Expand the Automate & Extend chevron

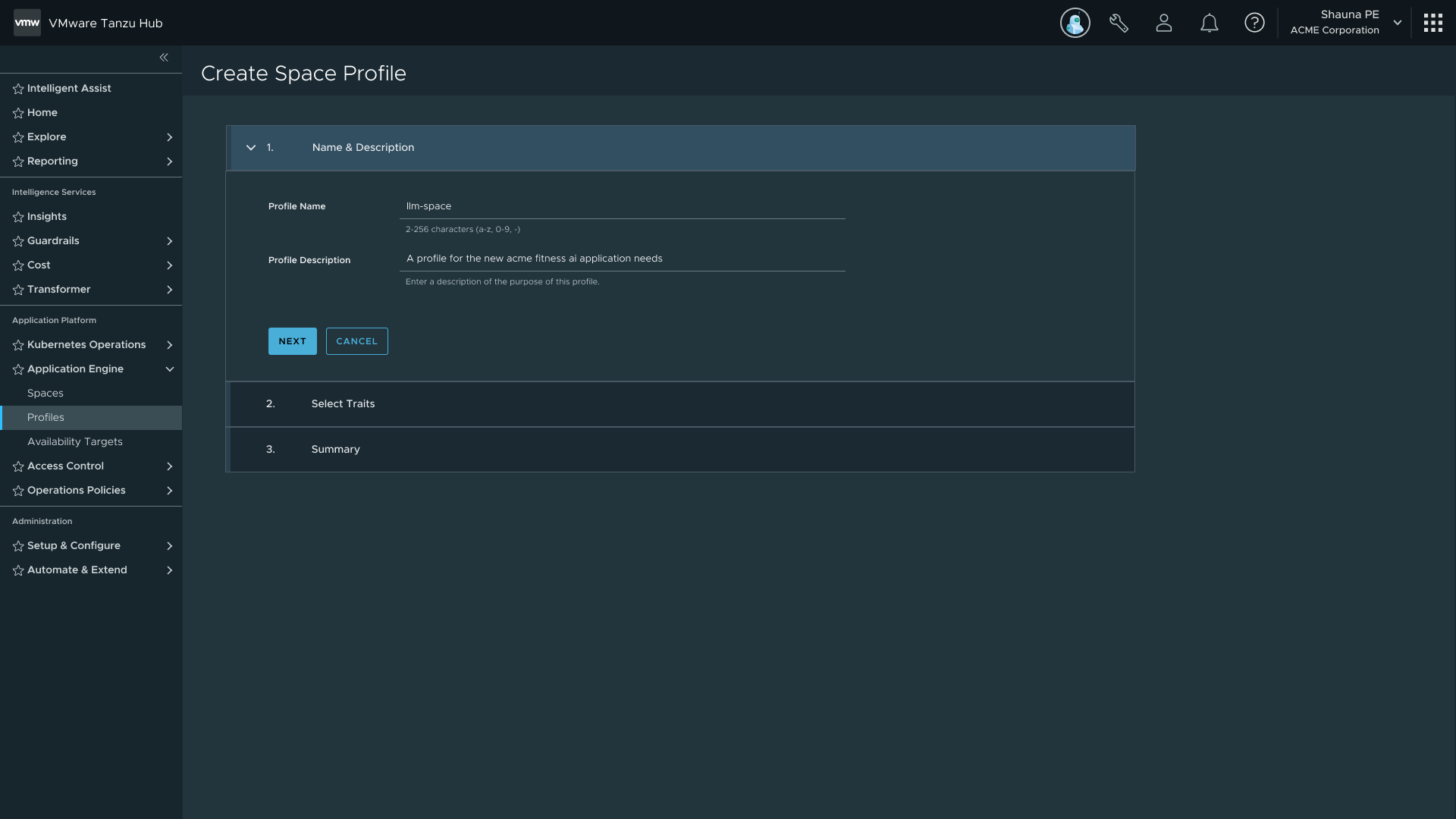point(169,570)
